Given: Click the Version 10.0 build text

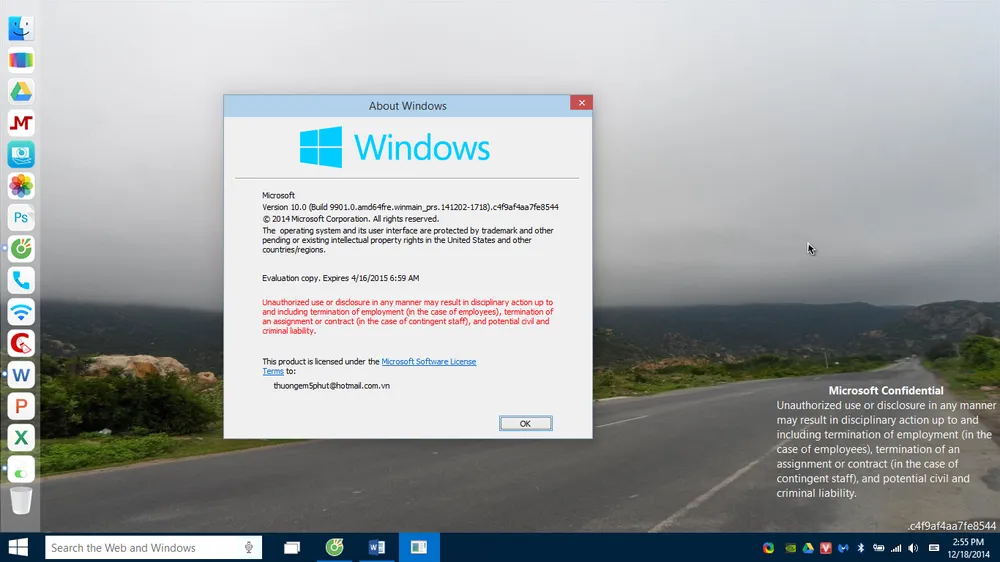Looking at the screenshot, I should coord(410,207).
